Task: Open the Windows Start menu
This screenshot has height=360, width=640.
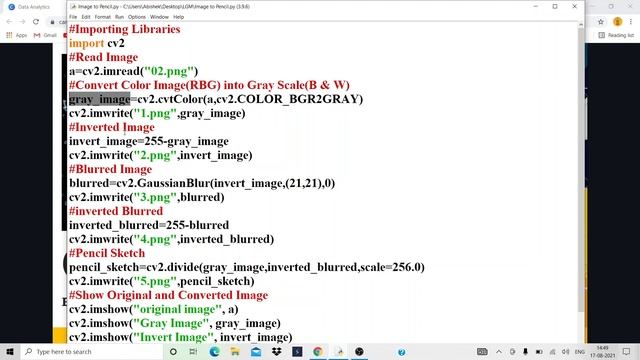Action: [10, 351]
